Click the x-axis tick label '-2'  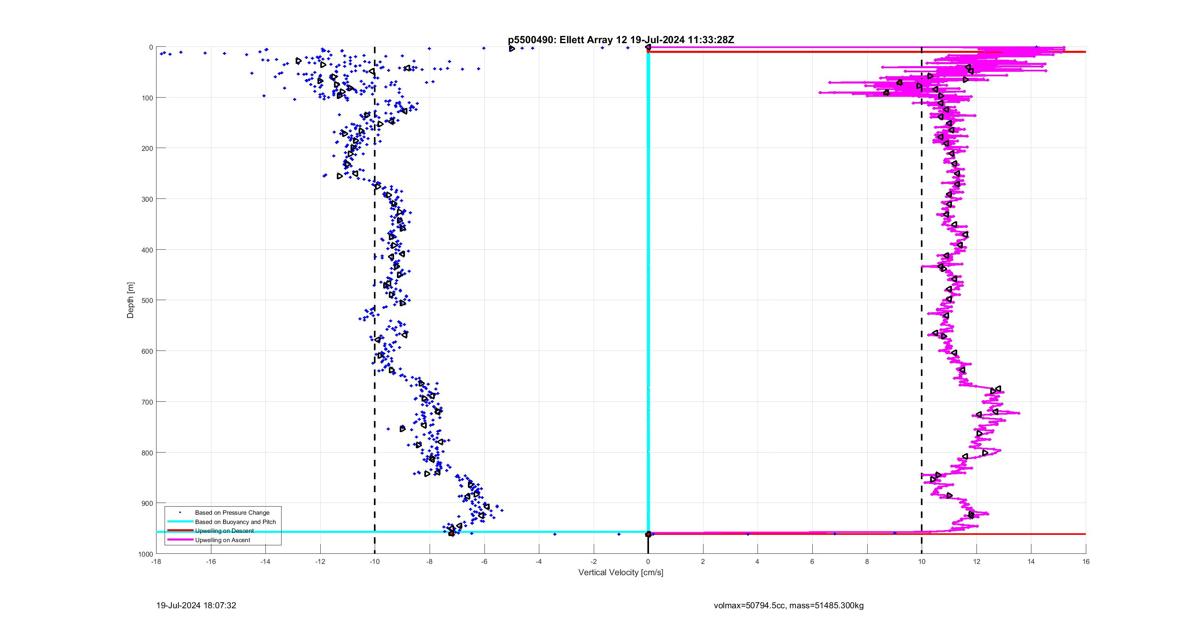(594, 561)
